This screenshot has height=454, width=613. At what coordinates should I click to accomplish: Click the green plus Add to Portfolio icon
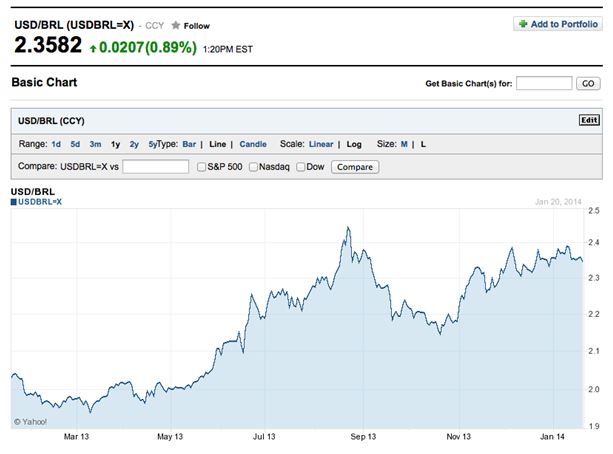pos(523,23)
